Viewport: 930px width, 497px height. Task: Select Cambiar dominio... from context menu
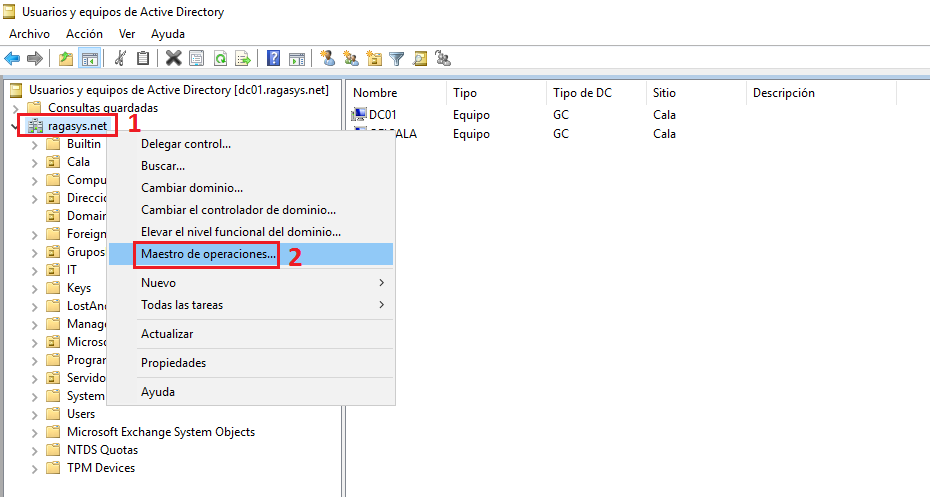pos(251,188)
